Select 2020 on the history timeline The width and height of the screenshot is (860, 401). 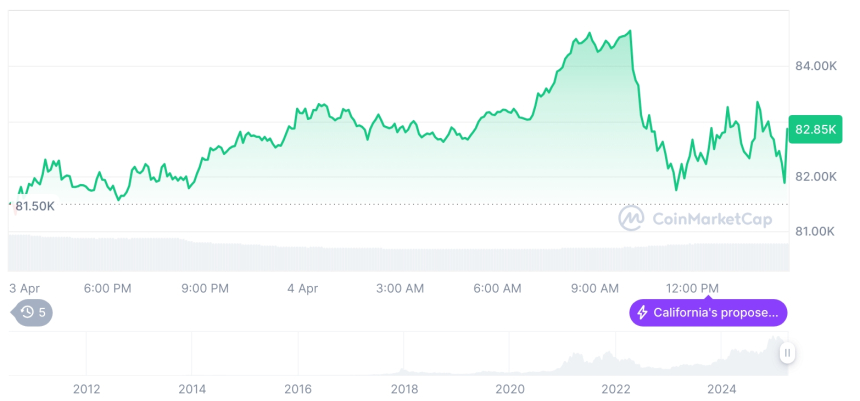(510, 389)
